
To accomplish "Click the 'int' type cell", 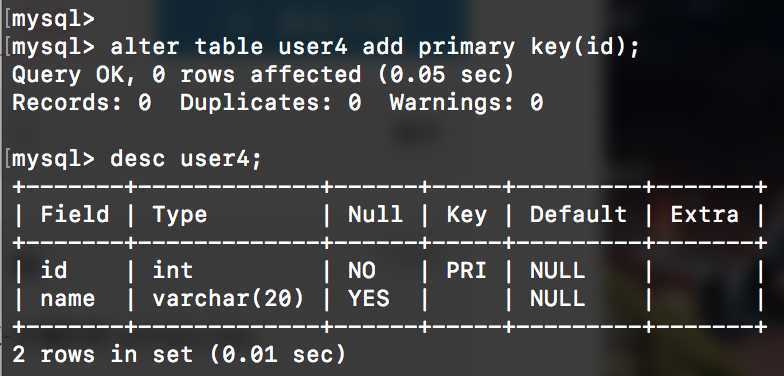I will (172, 270).
